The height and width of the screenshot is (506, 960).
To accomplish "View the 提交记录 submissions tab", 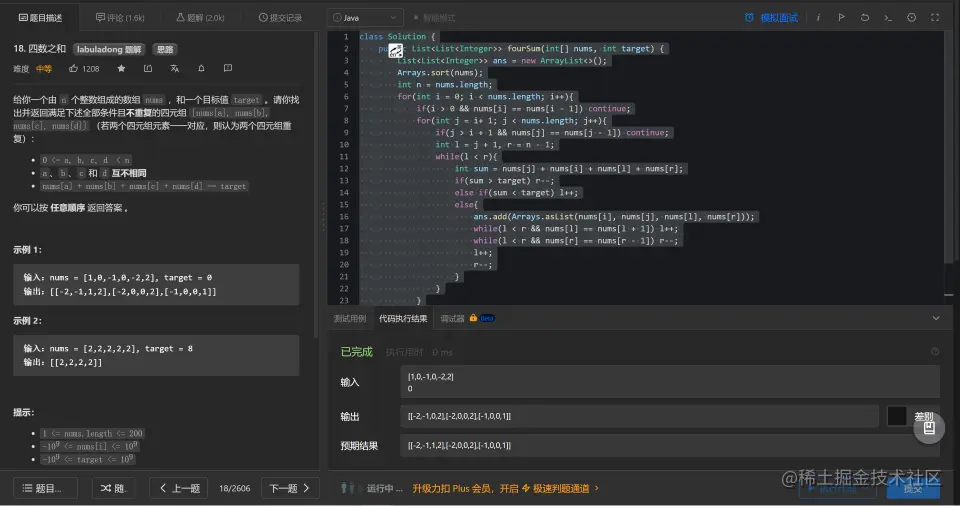I will click(280, 18).
